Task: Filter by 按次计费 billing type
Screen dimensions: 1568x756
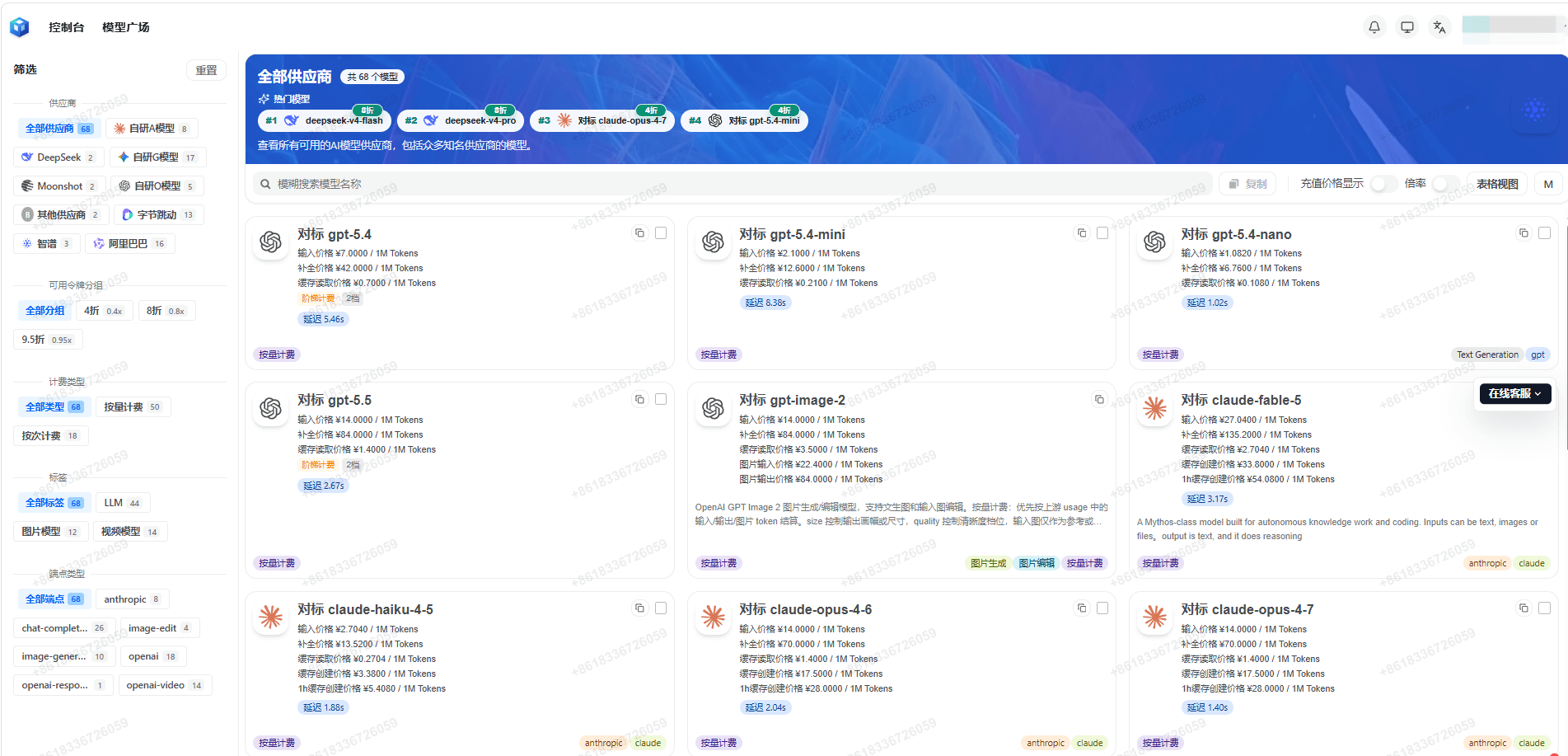Action: tap(50, 436)
